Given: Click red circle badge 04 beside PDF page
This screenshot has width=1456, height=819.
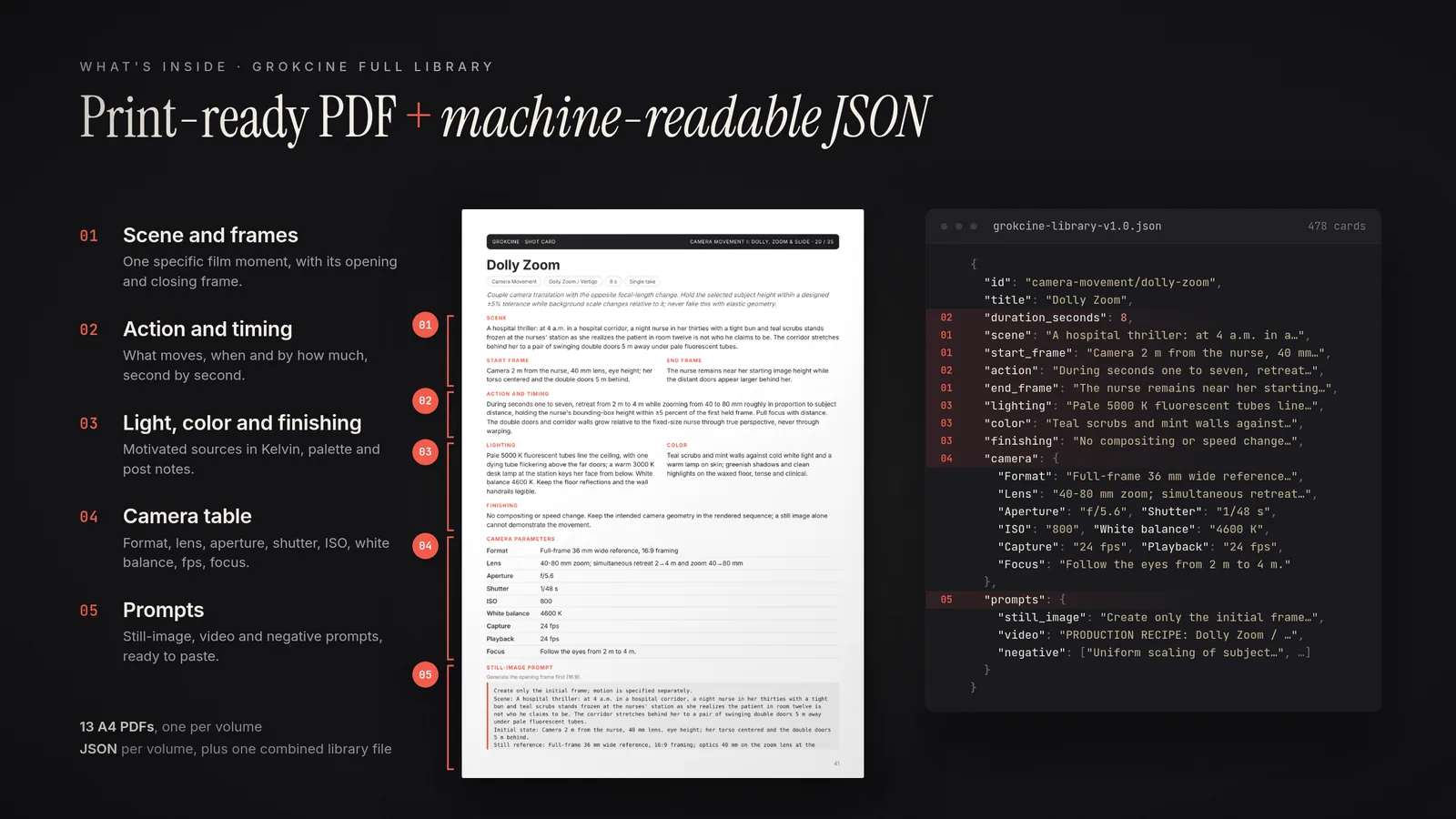Looking at the screenshot, I should tap(425, 546).
